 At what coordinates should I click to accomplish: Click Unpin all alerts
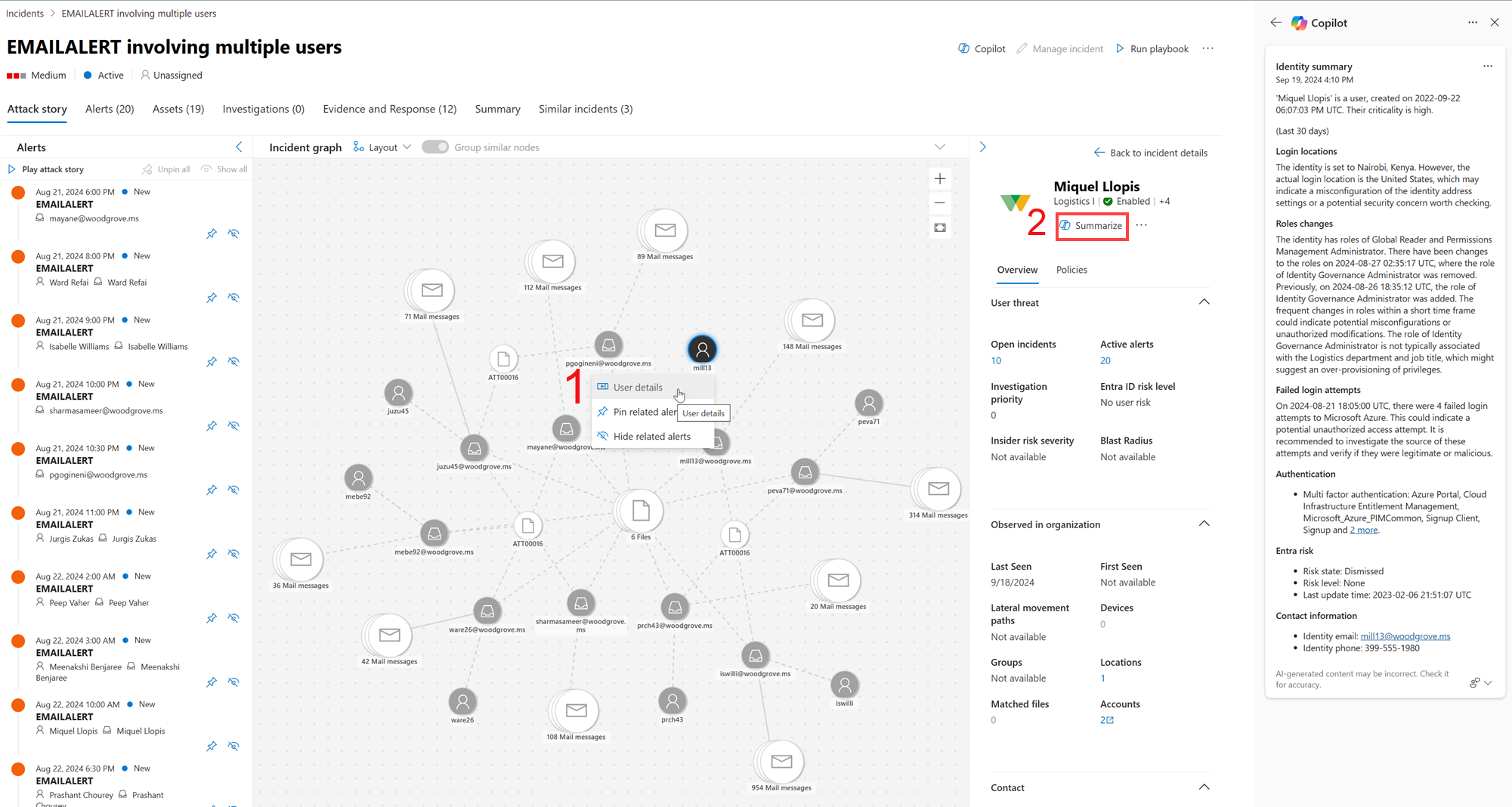[165, 169]
